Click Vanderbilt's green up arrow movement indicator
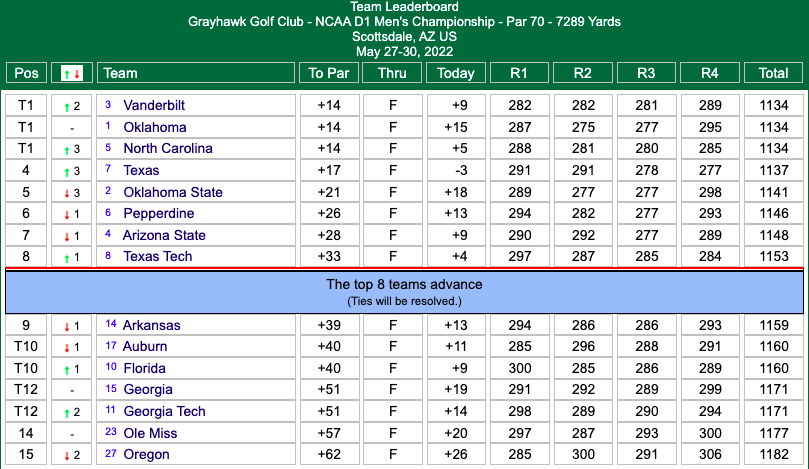Viewport: 809px width, 469px height. tap(66, 106)
